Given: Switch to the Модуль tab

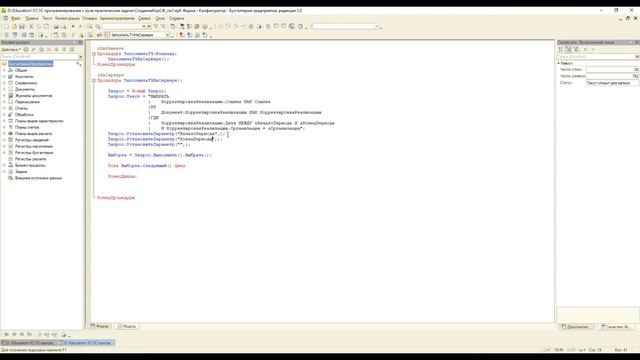Looking at the screenshot, I should click(x=127, y=326).
